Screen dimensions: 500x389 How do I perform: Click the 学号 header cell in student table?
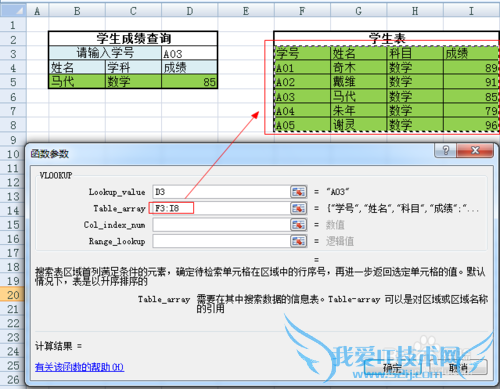tap(302, 53)
